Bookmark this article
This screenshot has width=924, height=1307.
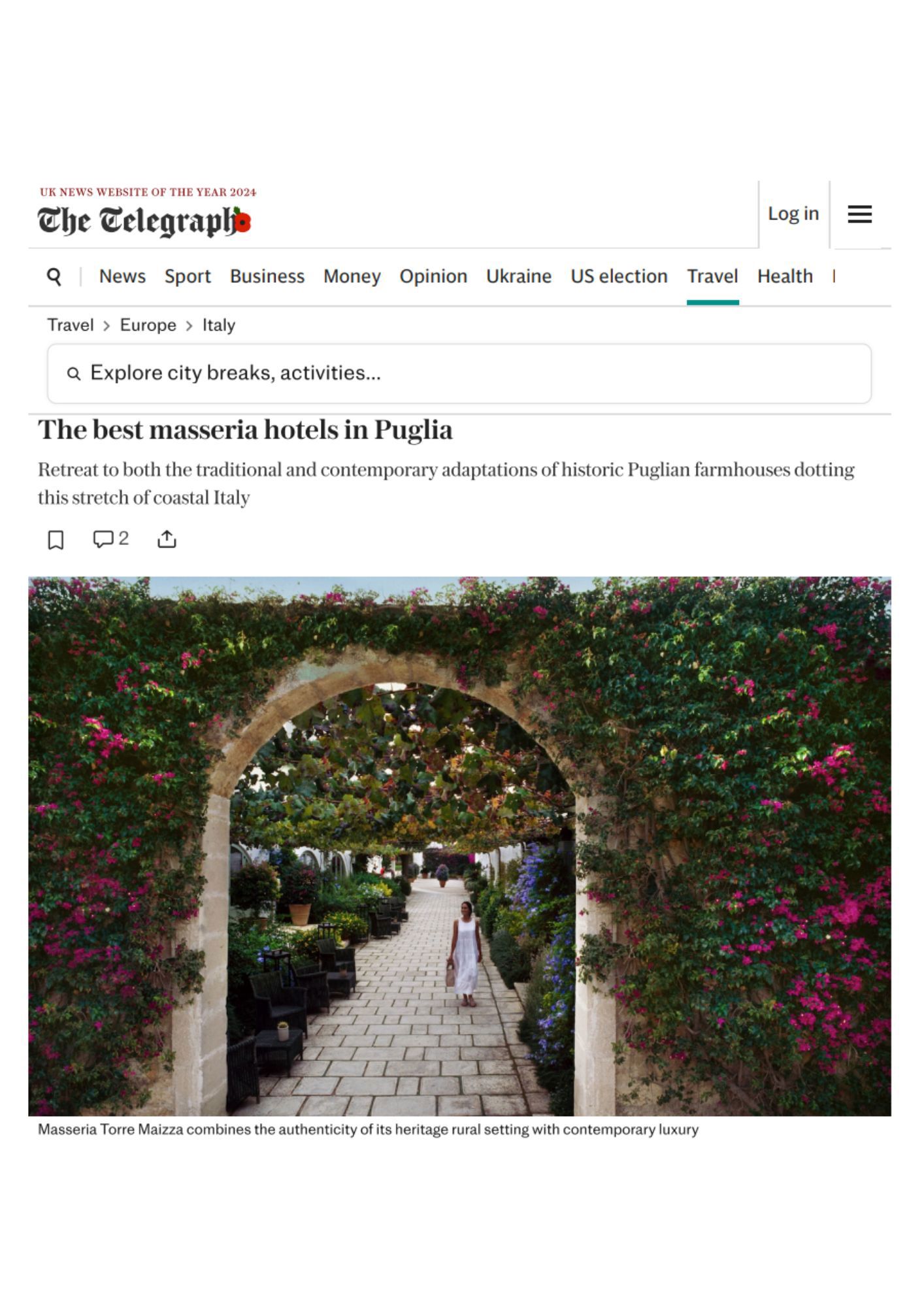tap(56, 540)
